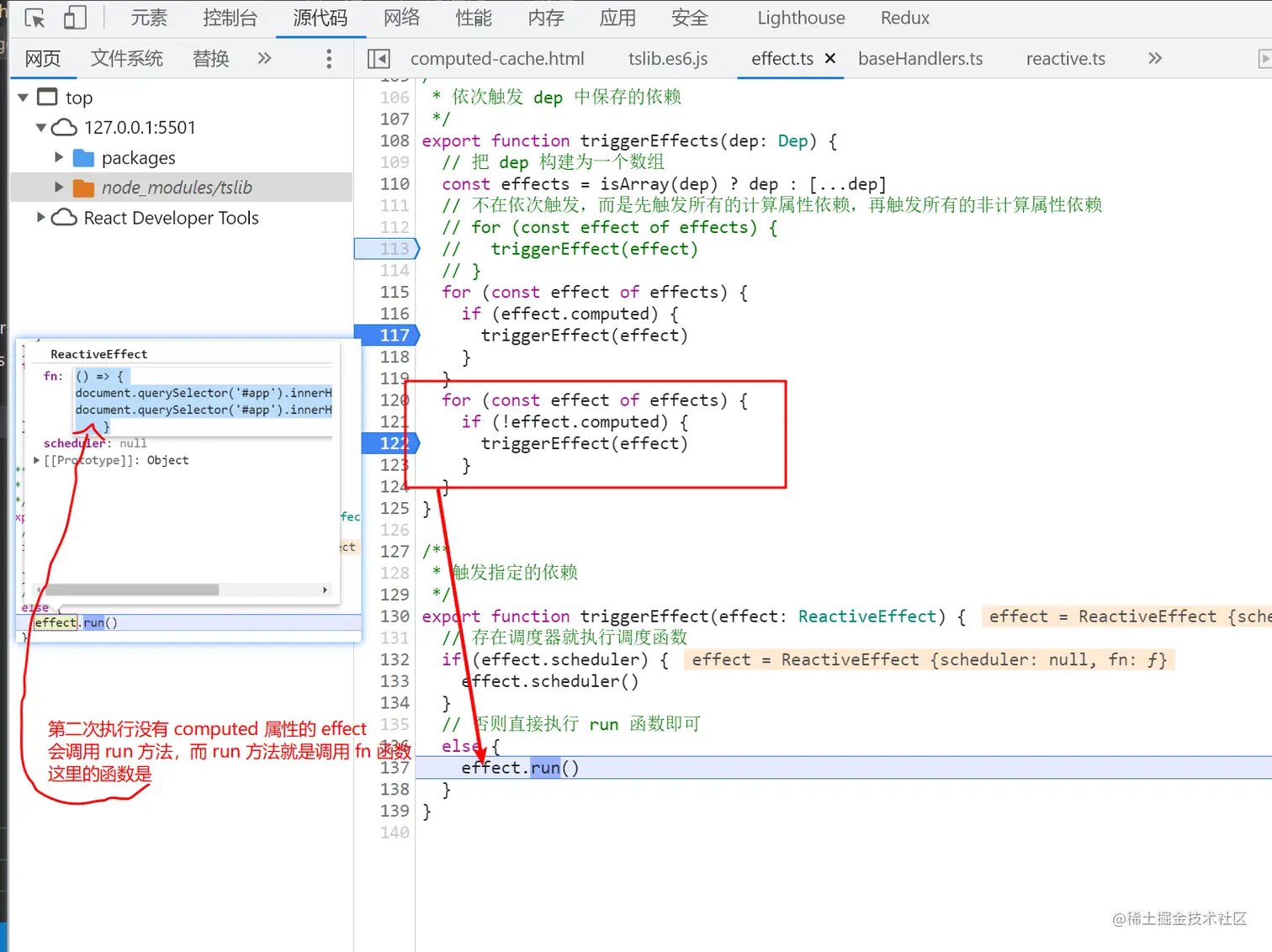Screen dimensions: 1272x952
Task: Click effect.scheduler() on line 133
Action: click(x=550, y=681)
